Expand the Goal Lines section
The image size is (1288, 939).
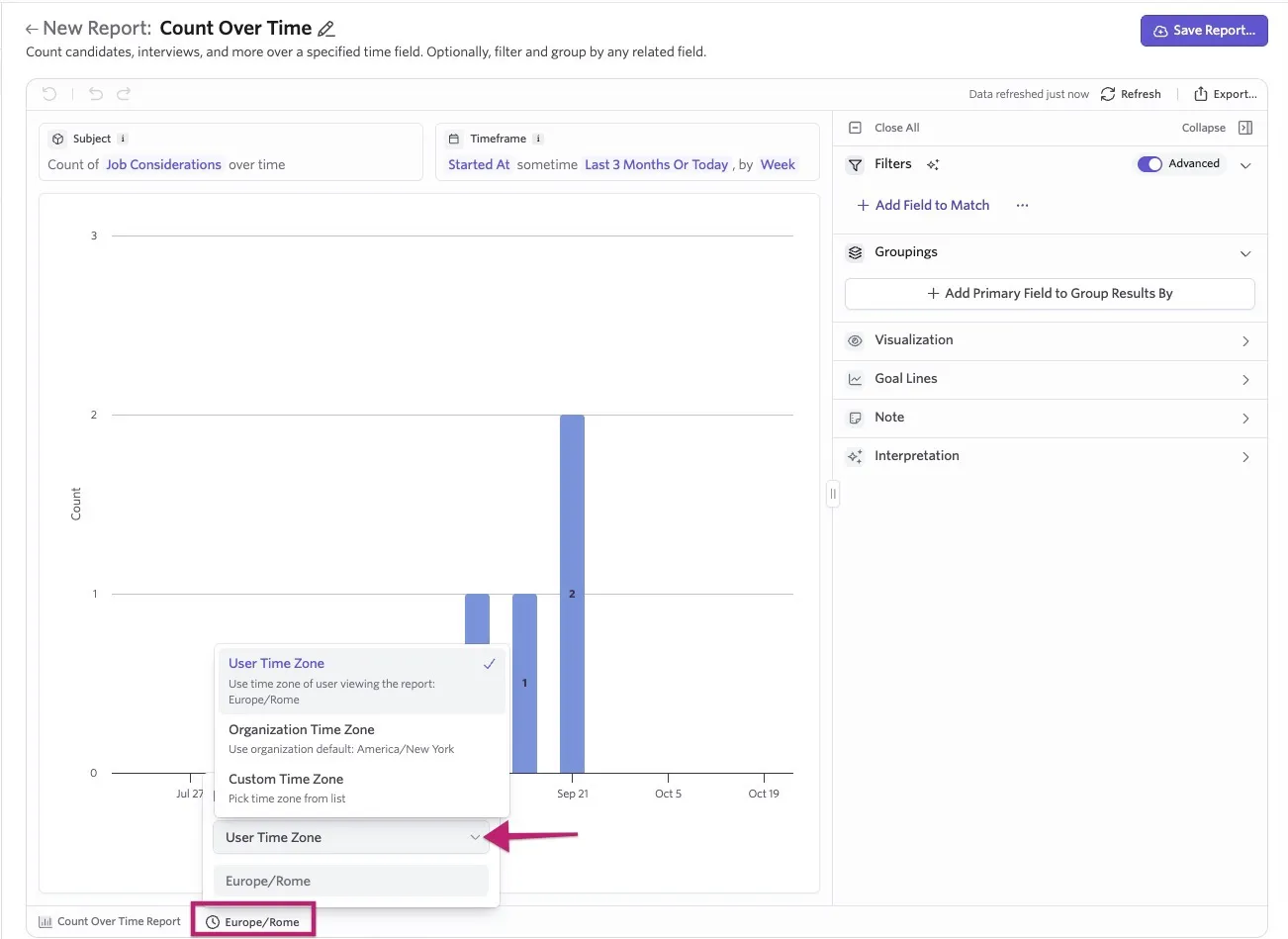pos(1050,379)
